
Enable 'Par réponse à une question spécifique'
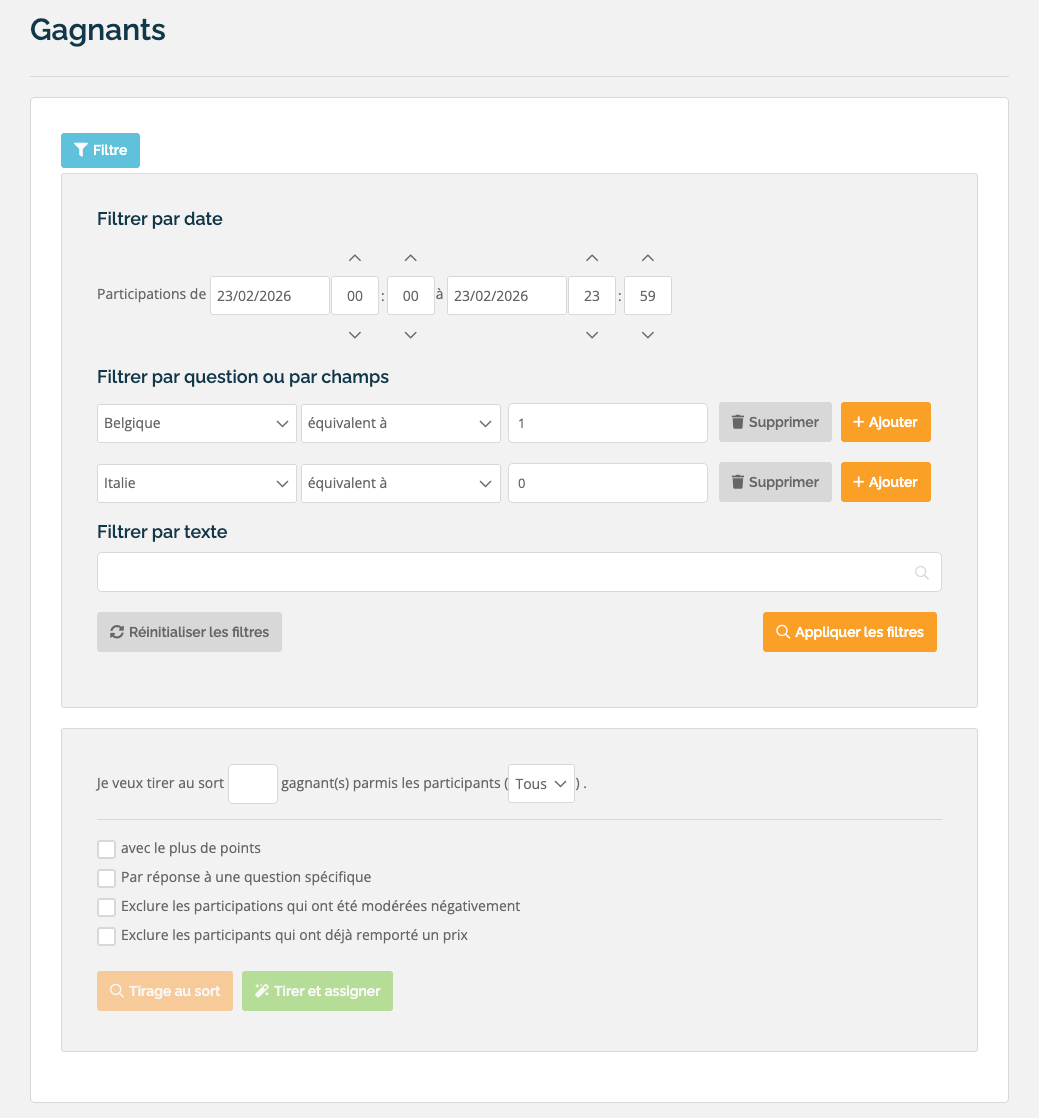[106, 878]
